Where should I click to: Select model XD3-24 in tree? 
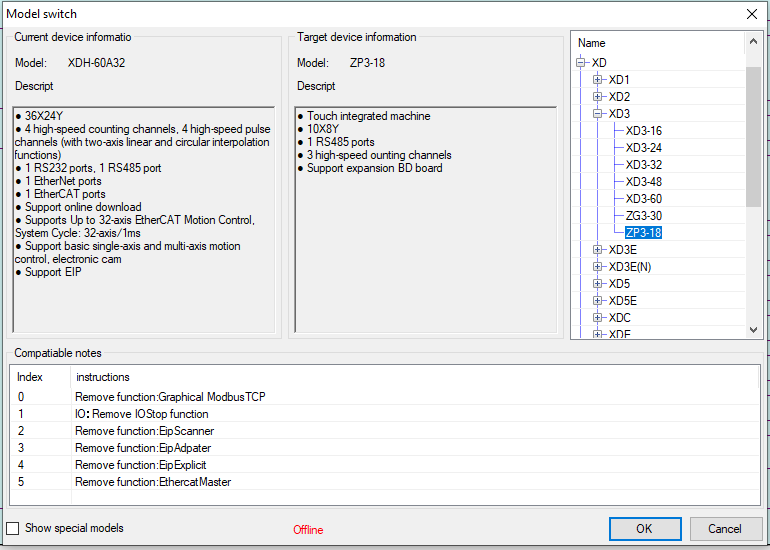(643, 148)
